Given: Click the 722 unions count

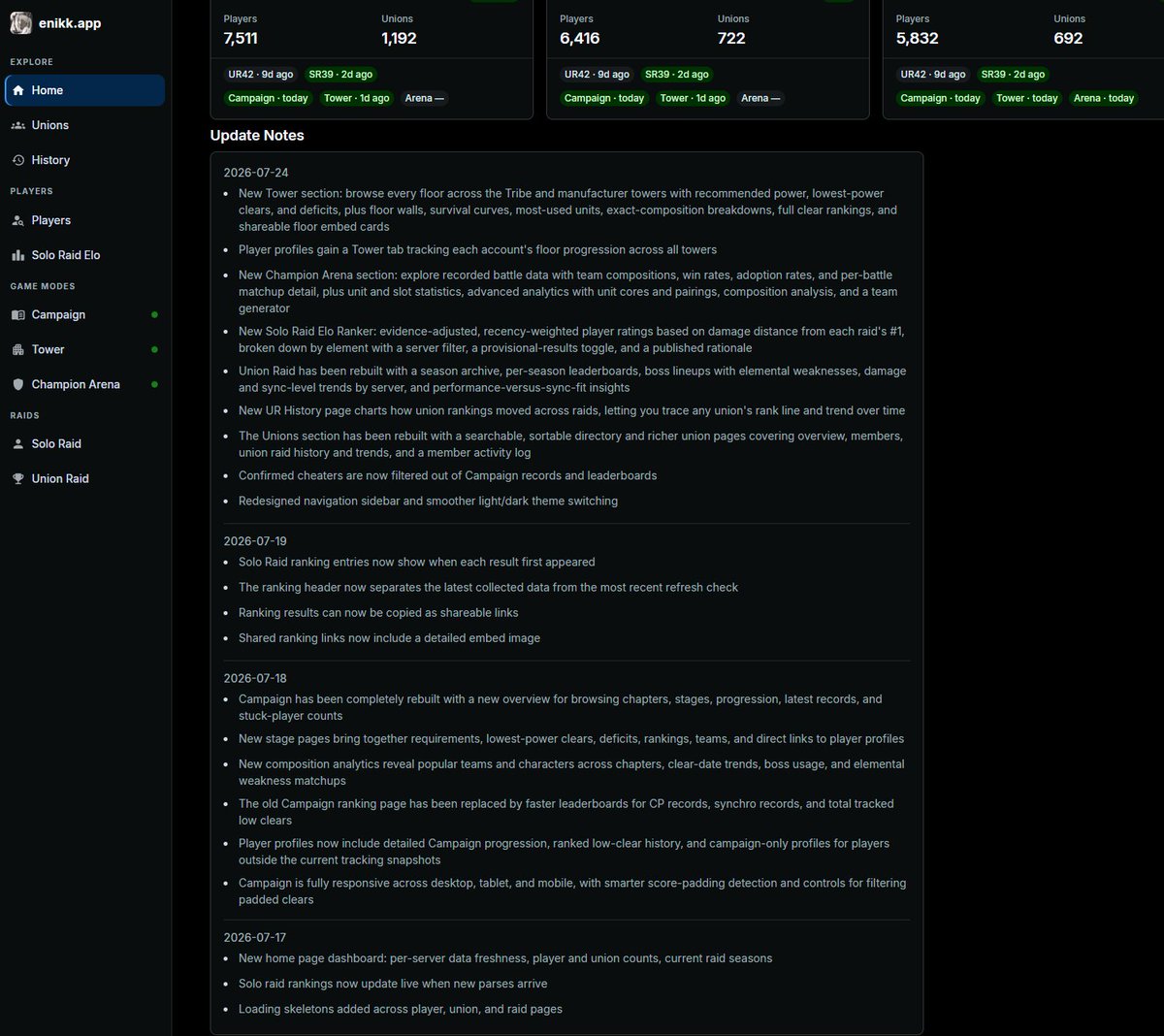Looking at the screenshot, I should [731, 39].
